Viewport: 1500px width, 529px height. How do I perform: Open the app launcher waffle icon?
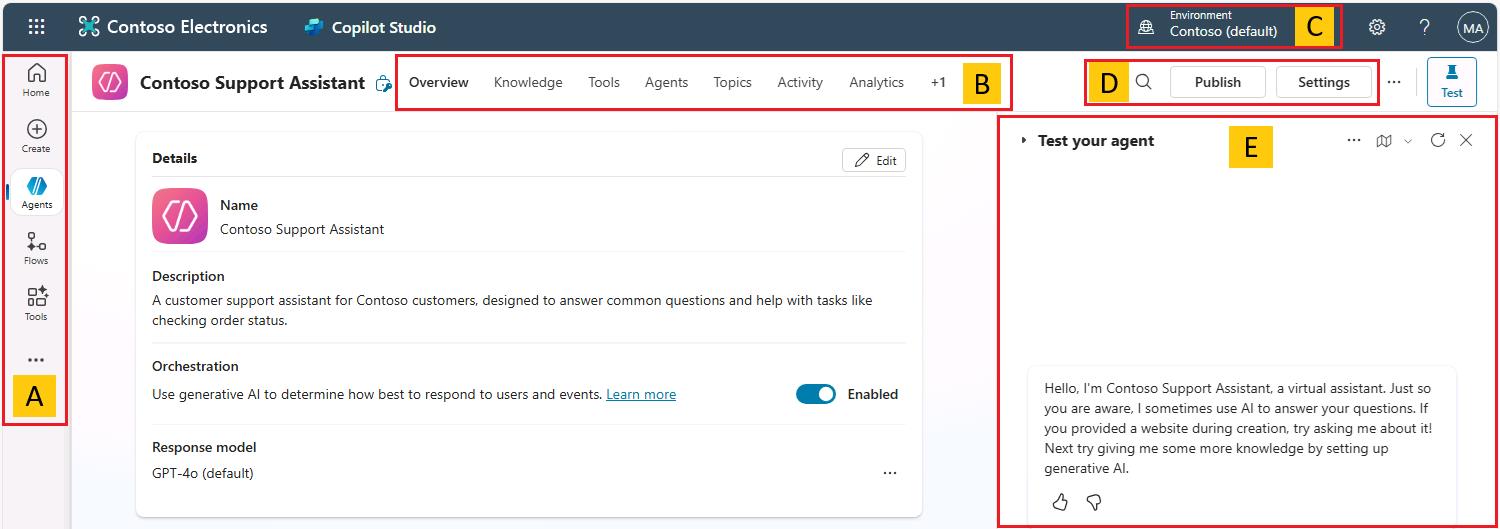tap(36, 27)
